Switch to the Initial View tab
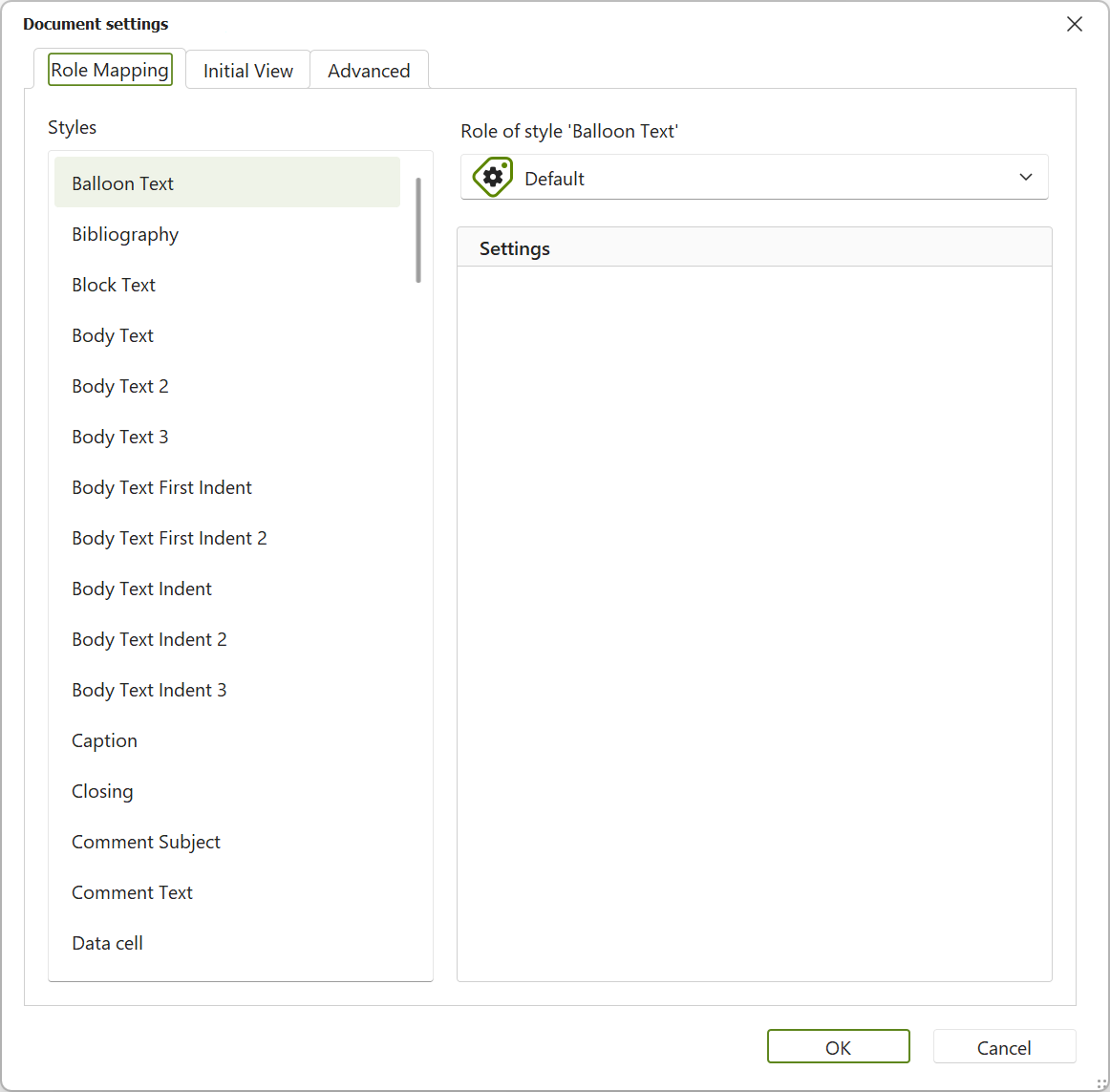This screenshot has height=1092, width=1110. [247, 70]
